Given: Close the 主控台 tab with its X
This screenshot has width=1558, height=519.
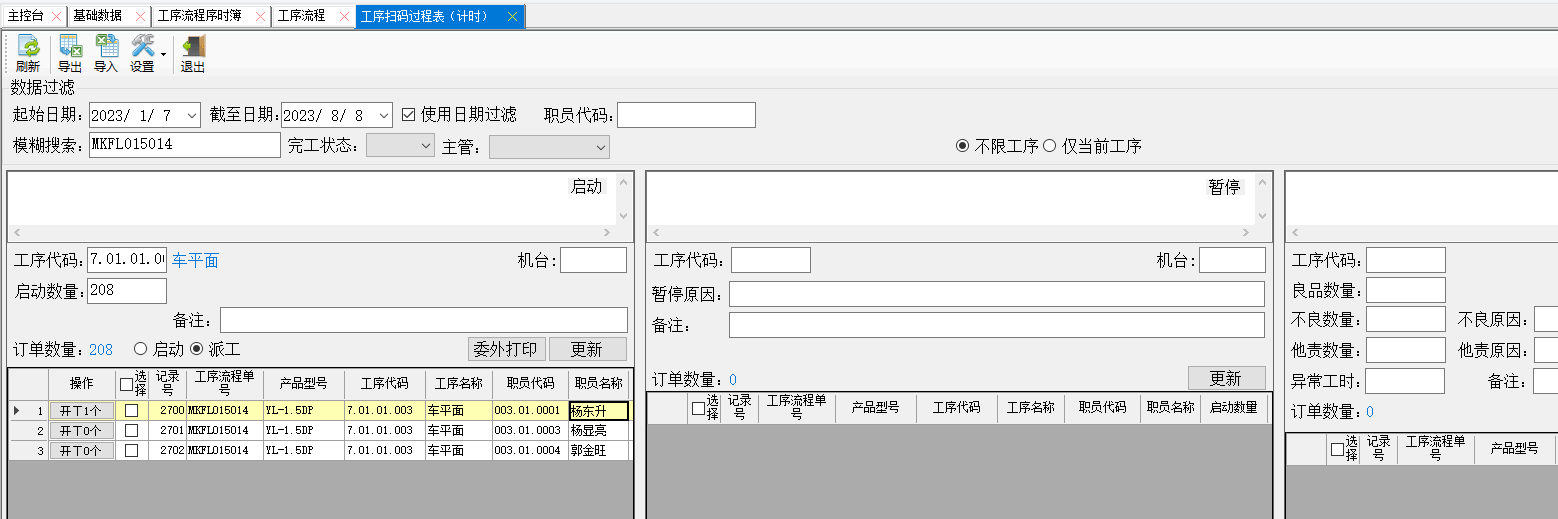Looking at the screenshot, I should (56, 17).
